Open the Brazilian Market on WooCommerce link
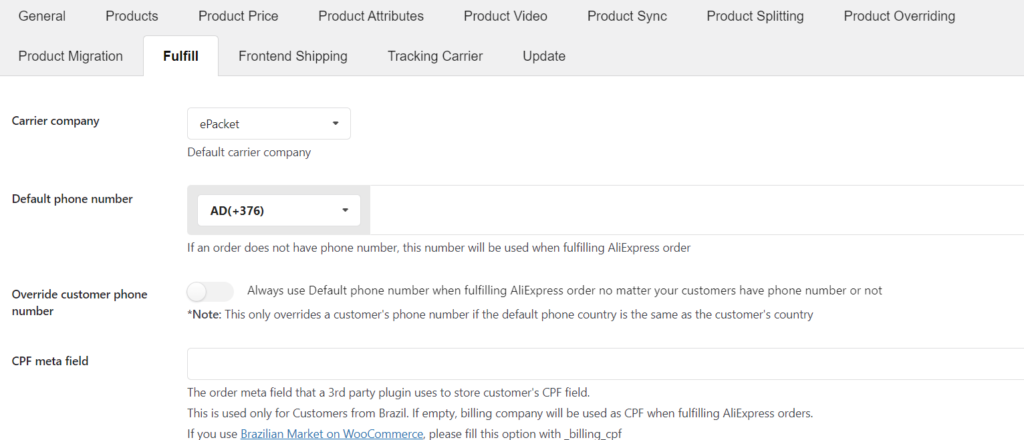1024x440 pixels. pos(332,433)
